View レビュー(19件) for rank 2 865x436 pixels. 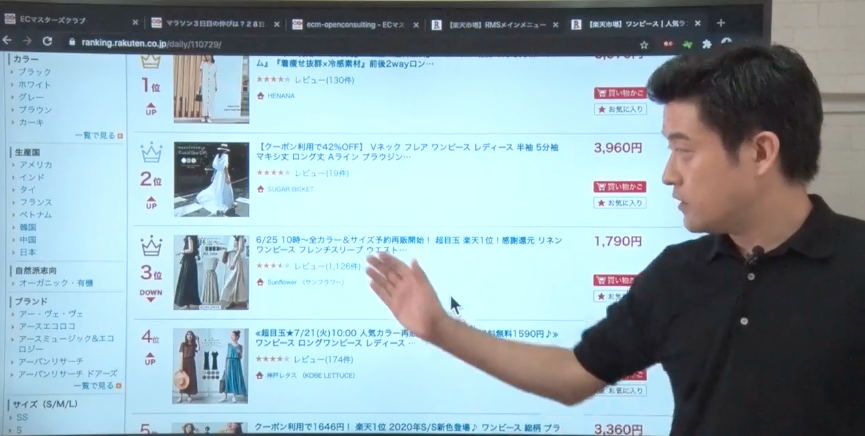tap(322, 173)
